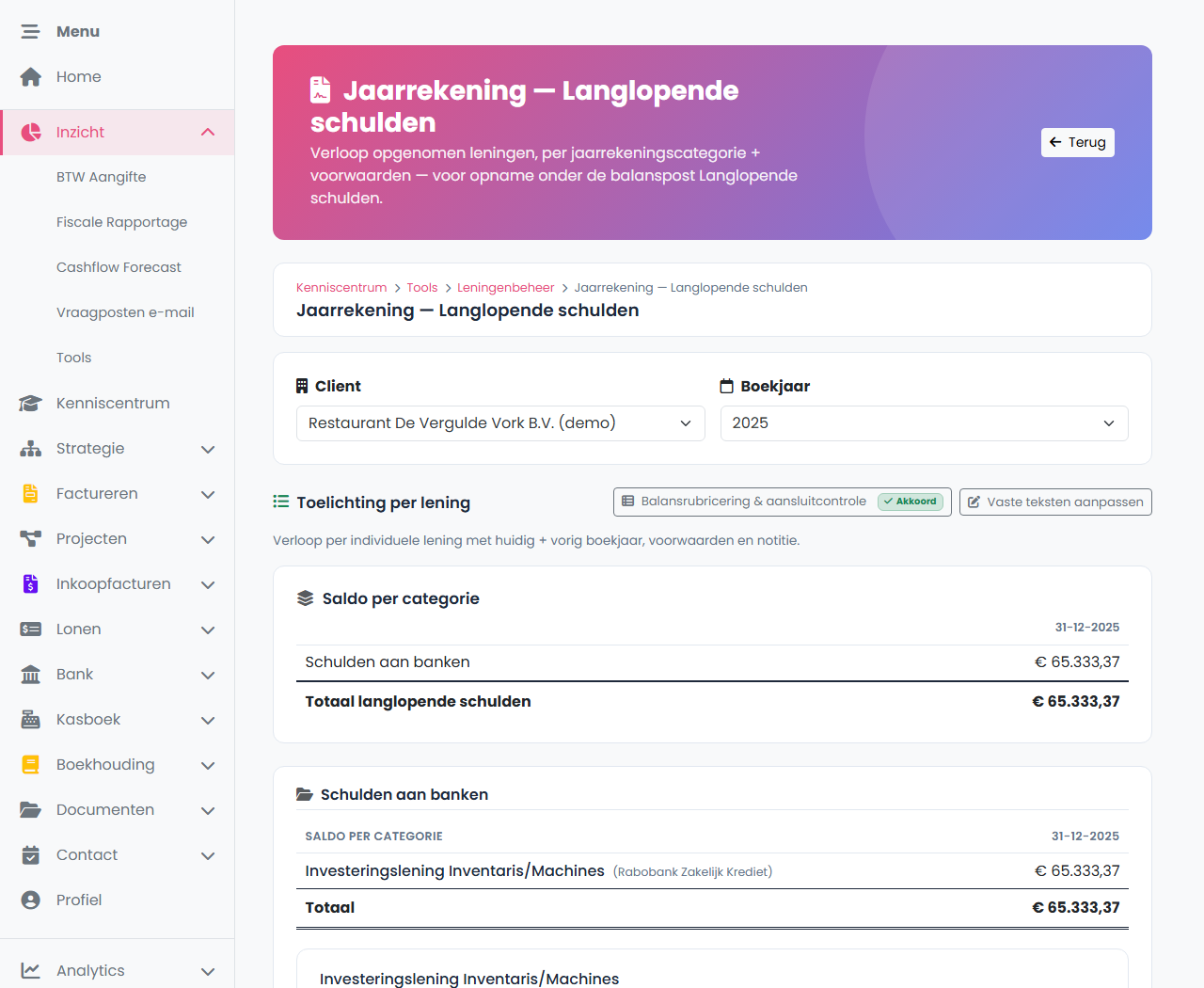
Task: Expand the Bank submenu chevron
Action: [208, 676]
